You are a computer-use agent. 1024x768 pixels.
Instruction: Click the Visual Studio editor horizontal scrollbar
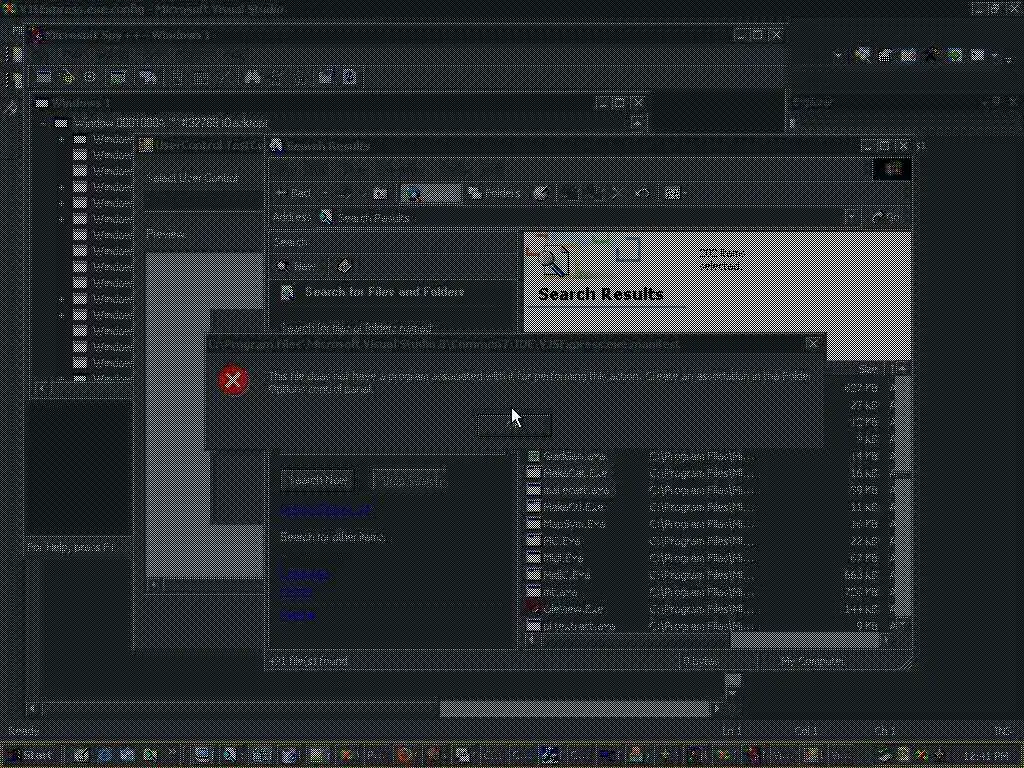pos(373,707)
